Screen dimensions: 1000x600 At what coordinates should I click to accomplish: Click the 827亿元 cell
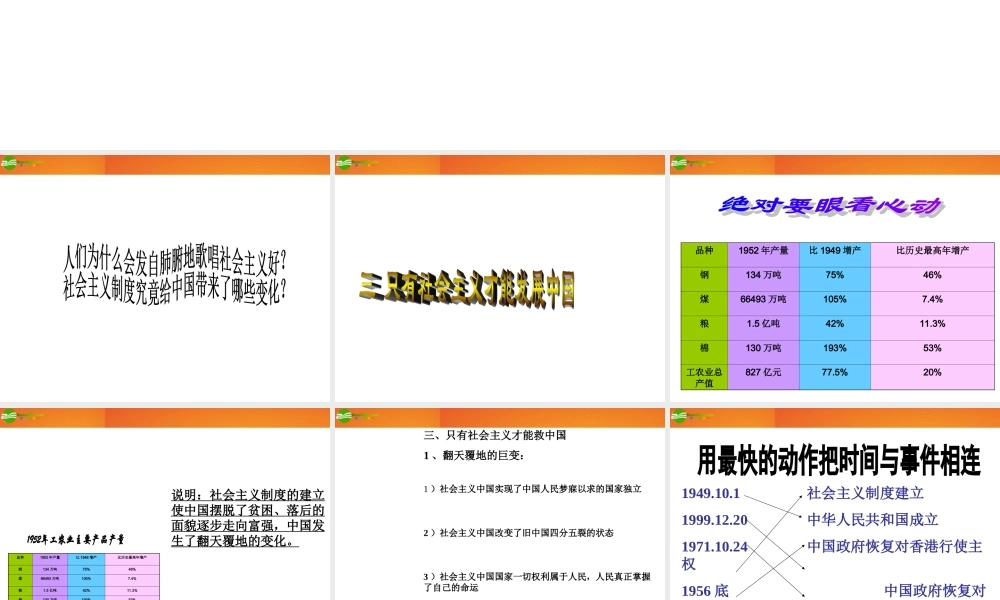[x=763, y=377]
